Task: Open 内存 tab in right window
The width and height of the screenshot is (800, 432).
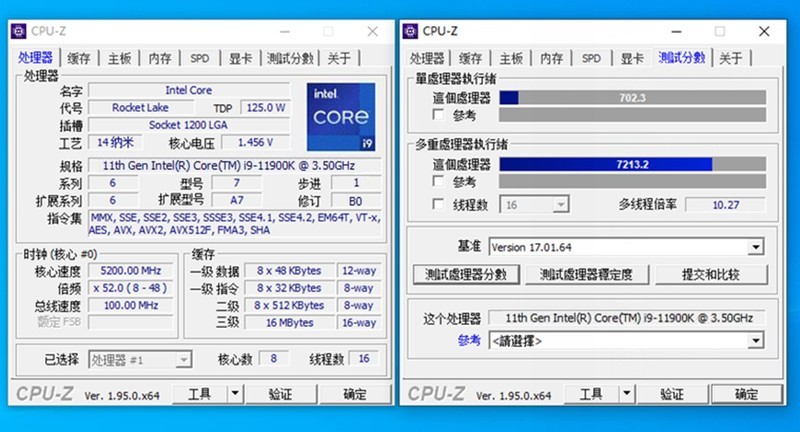Action: 552,58
